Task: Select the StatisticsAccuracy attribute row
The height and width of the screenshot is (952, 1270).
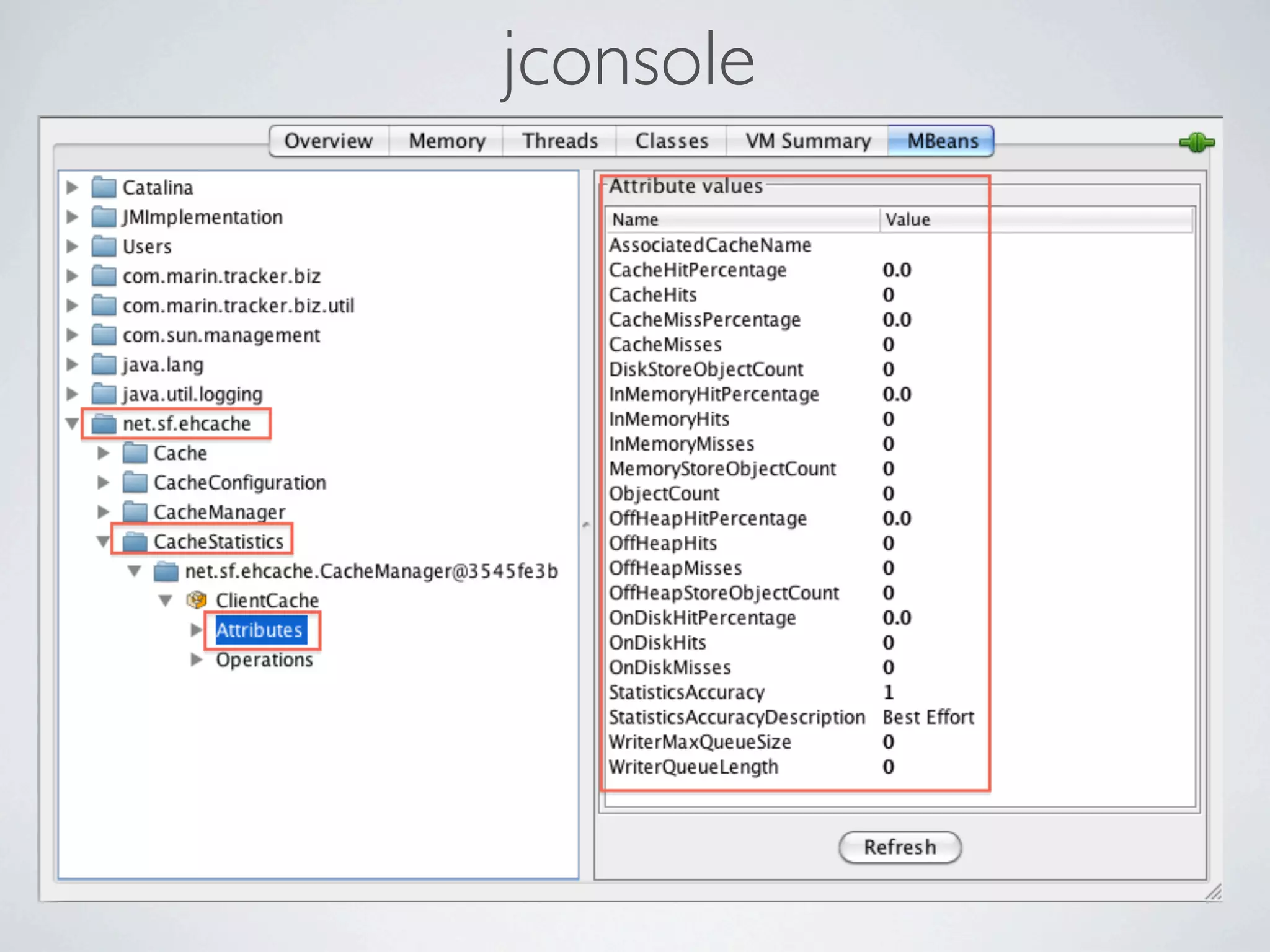Action: pyautogui.click(x=900, y=692)
